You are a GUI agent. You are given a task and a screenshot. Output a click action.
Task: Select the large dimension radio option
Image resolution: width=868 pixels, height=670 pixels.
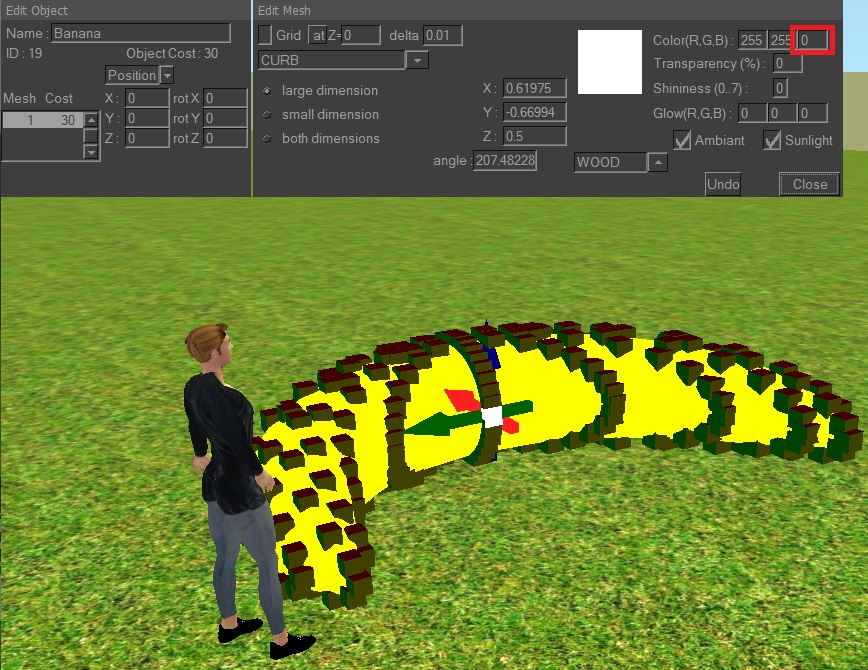click(x=267, y=91)
